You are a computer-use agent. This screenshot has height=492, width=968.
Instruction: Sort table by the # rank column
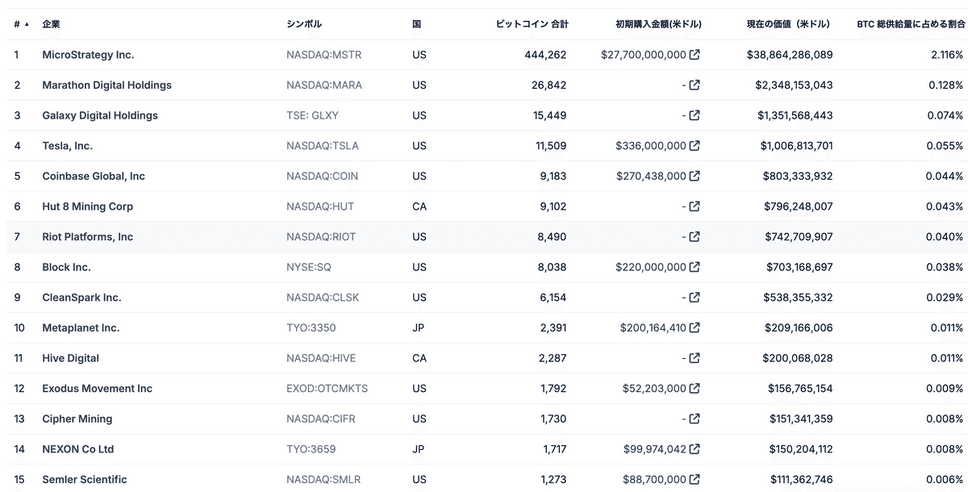click(x=20, y=24)
